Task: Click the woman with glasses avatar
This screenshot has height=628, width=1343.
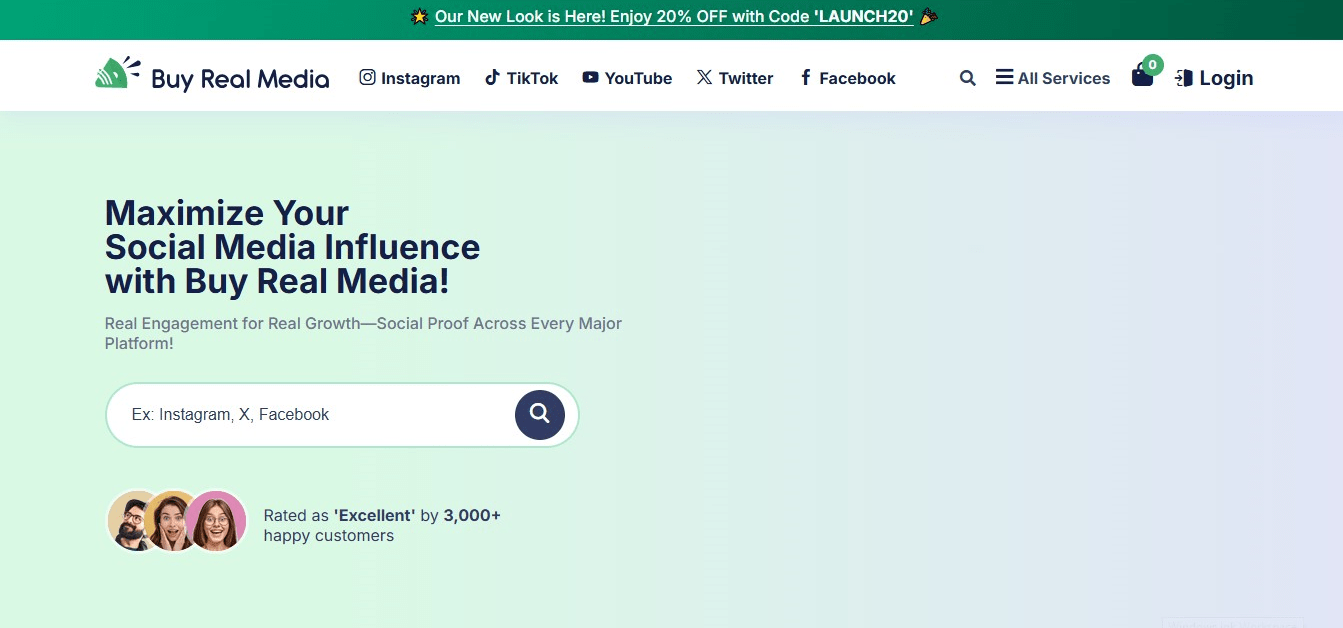Action: [216, 521]
